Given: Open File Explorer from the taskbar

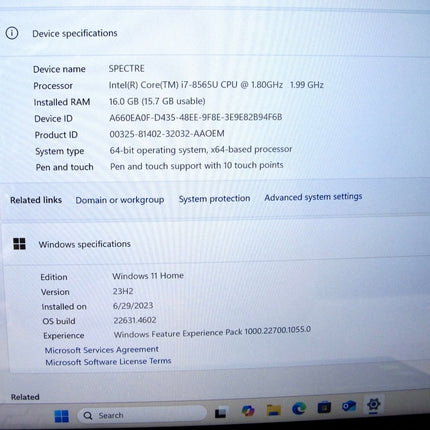Looking at the screenshot, I should pyautogui.click(x=273, y=410).
